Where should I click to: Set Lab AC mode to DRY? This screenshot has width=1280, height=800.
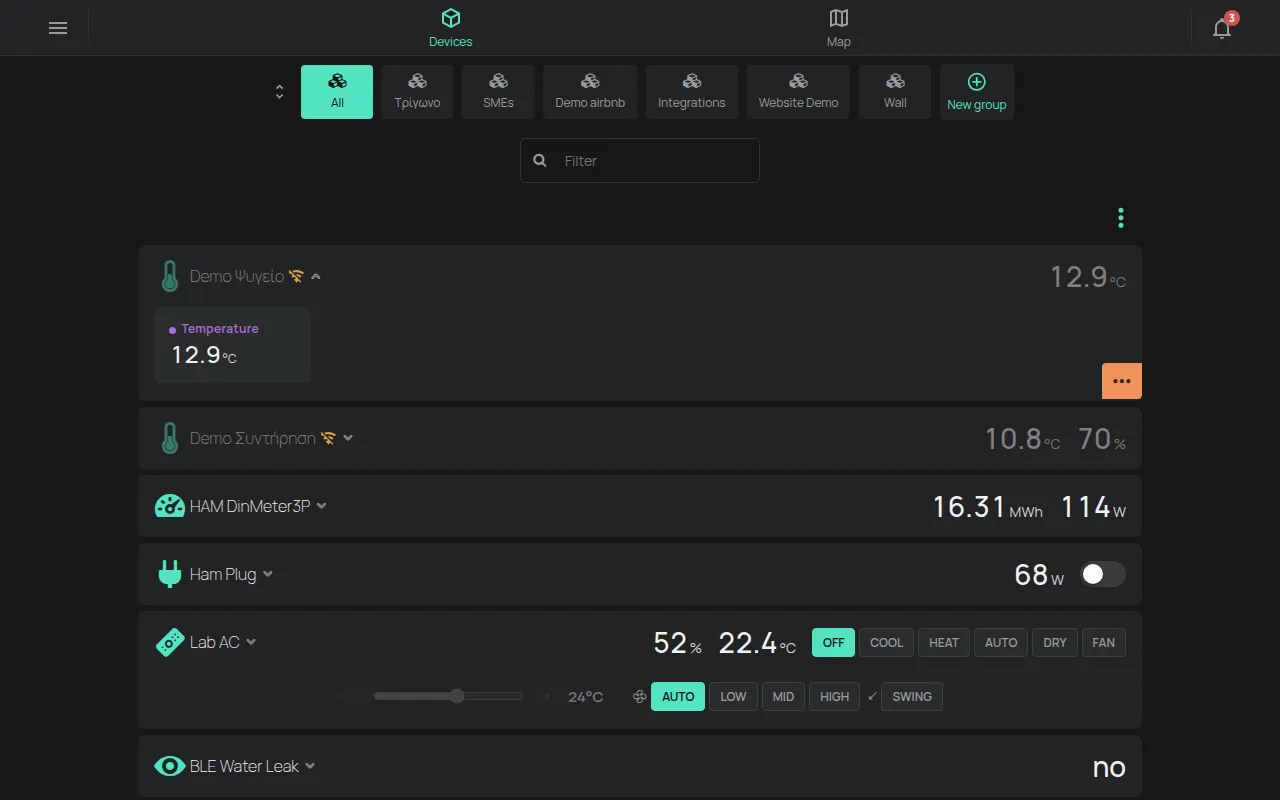point(1055,643)
